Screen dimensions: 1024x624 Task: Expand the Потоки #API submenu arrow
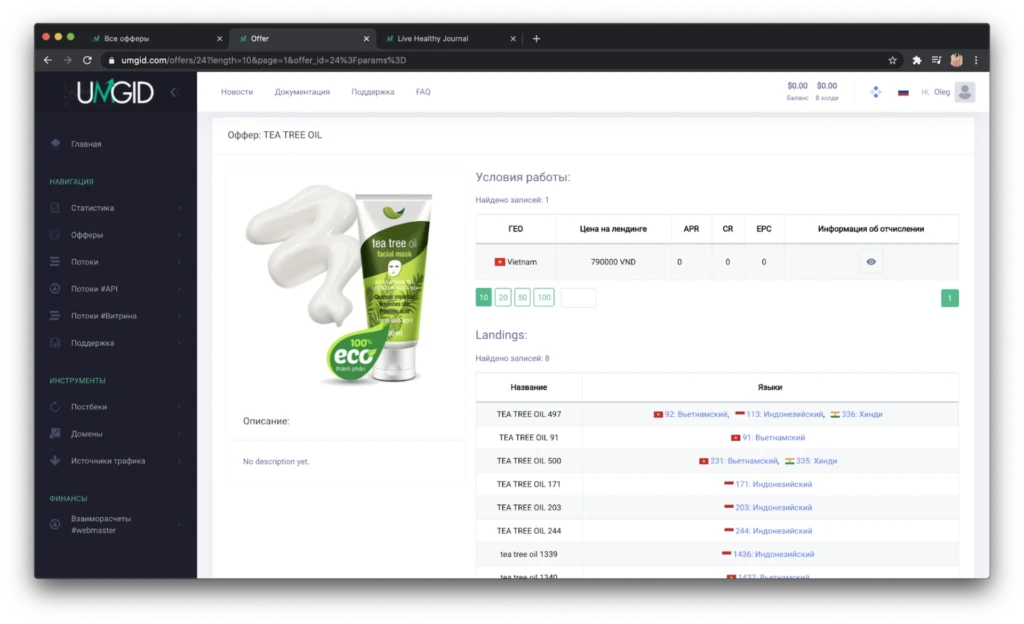click(x=179, y=289)
